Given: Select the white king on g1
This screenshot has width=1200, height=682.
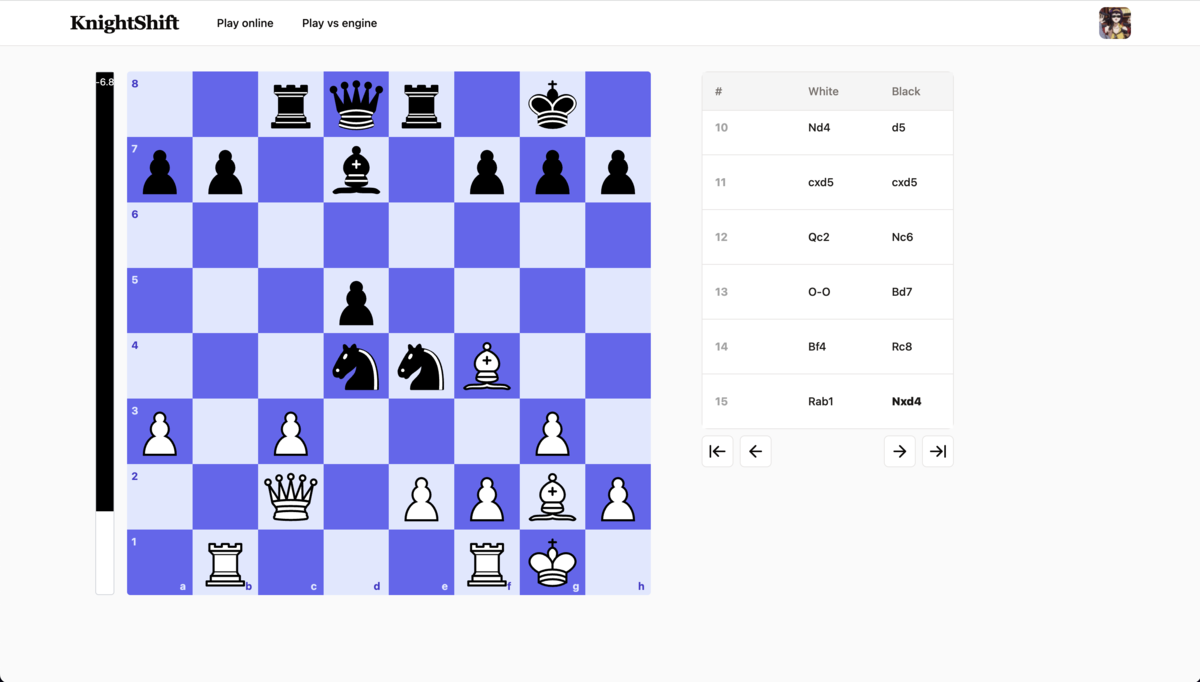Looking at the screenshot, I should [552, 563].
